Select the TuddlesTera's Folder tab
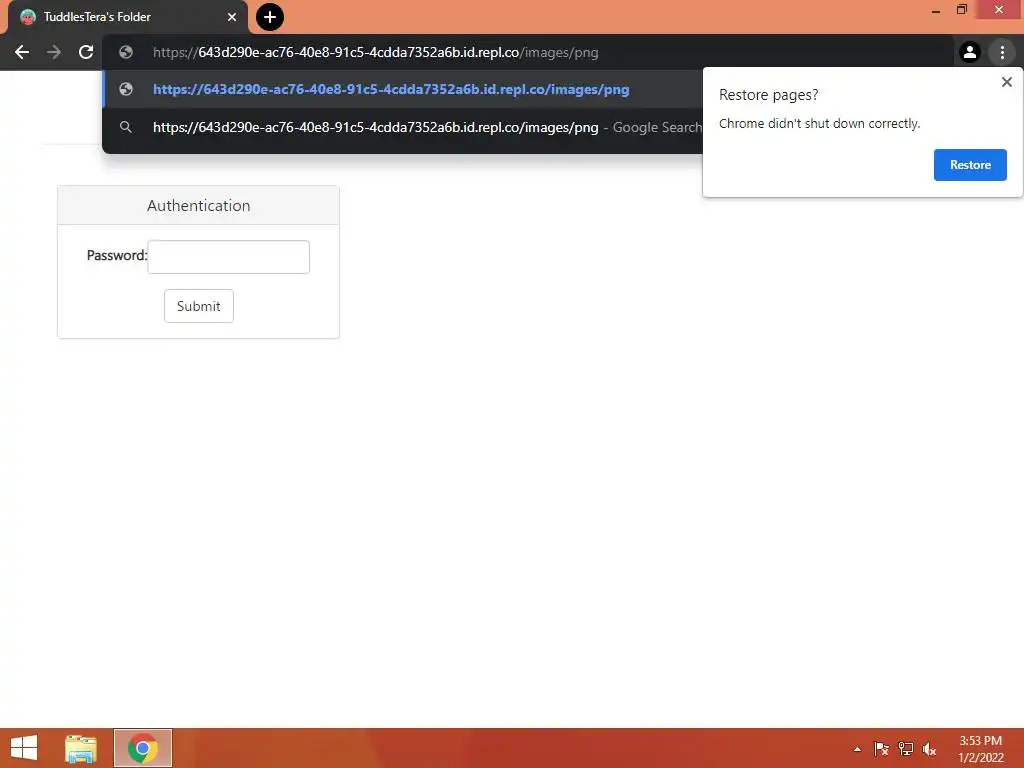Viewport: 1024px width, 768px height. [128, 17]
